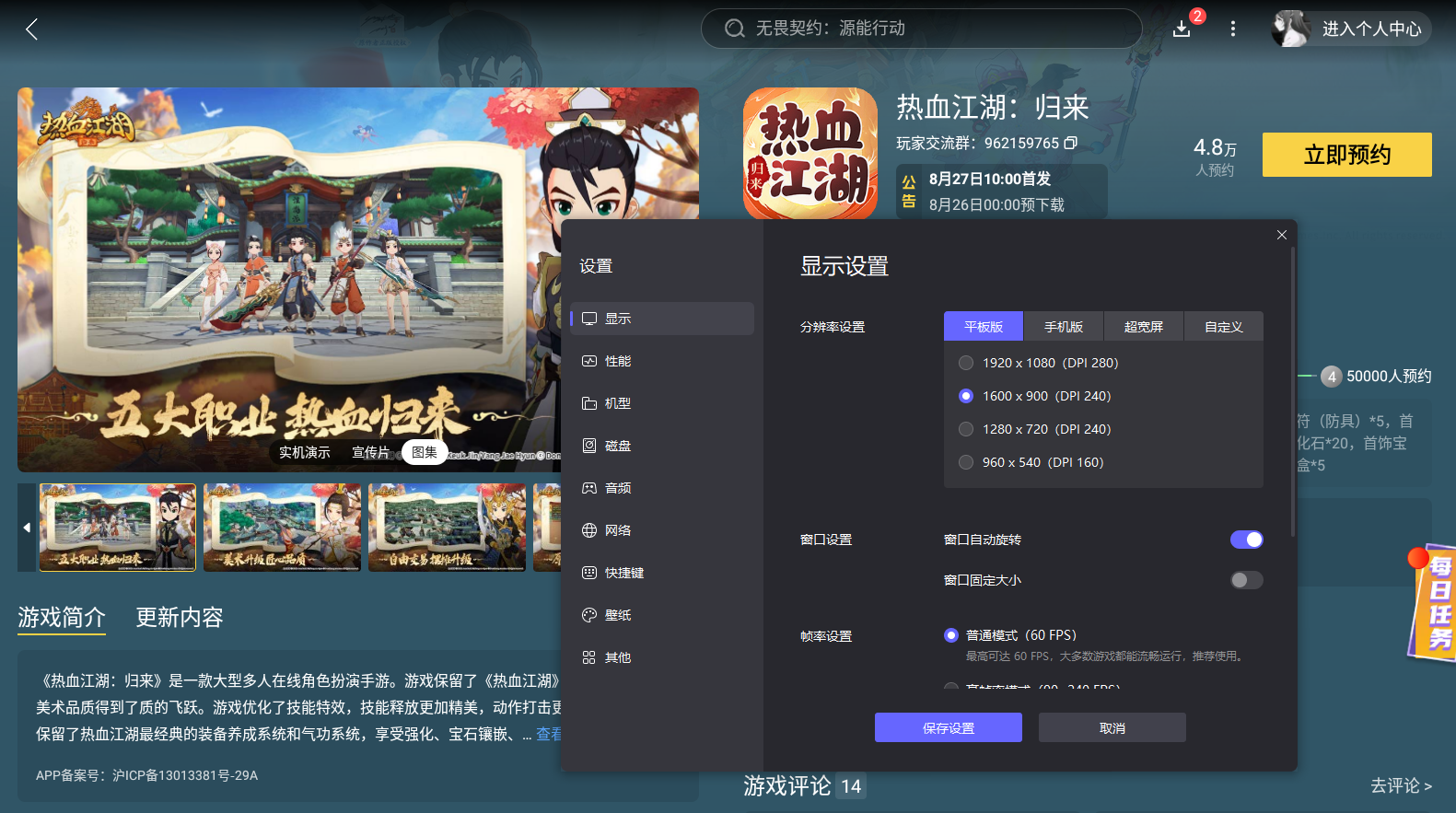Show previous thumbnails with left arrow
This screenshot has width=1456, height=813.
(27, 528)
